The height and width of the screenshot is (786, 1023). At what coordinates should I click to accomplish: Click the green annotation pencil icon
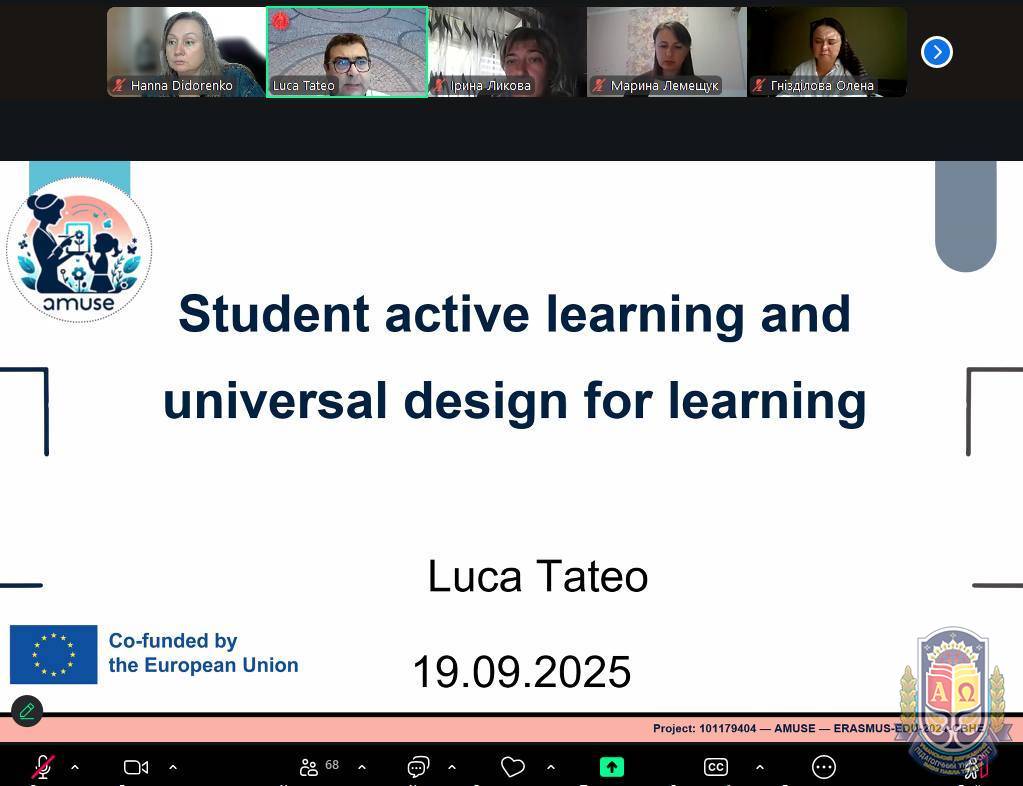coord(27,711)
